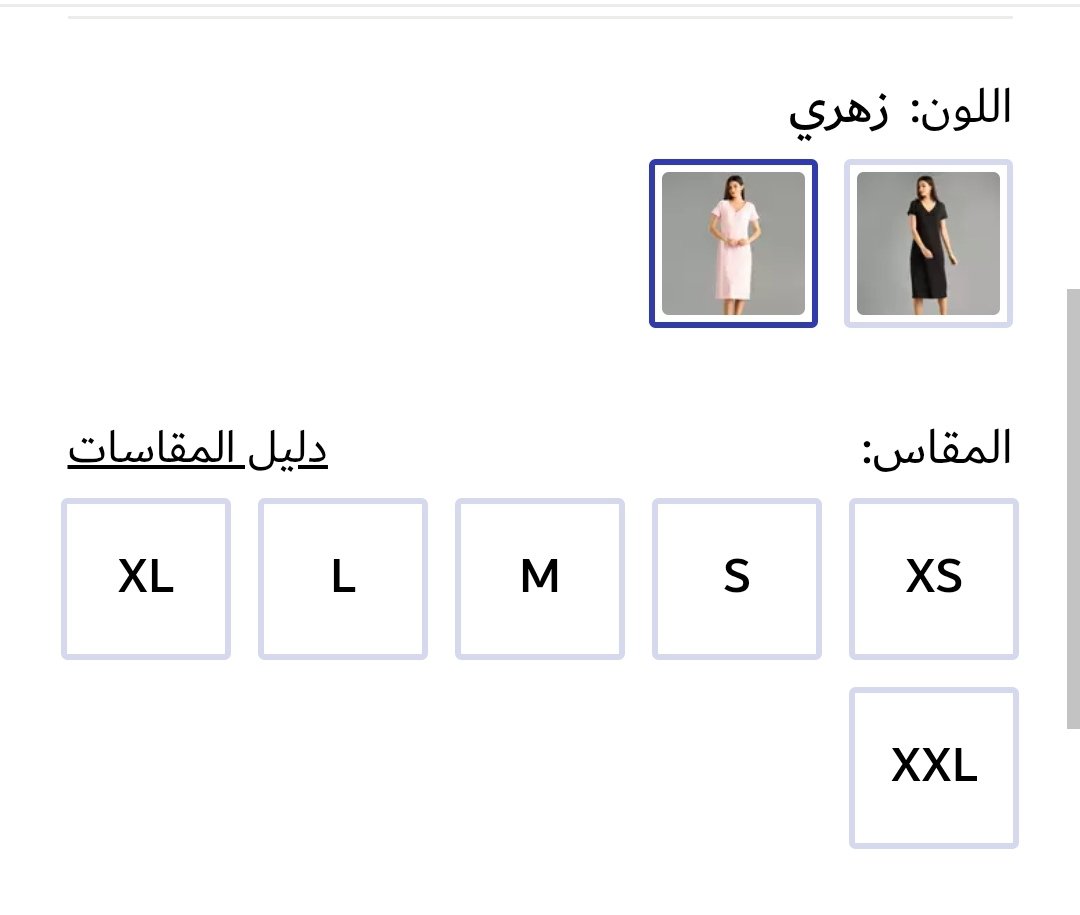Viewport: 1080px width, 915px height.
Task: Choose size XS
Action: click(x=934, y=579)
